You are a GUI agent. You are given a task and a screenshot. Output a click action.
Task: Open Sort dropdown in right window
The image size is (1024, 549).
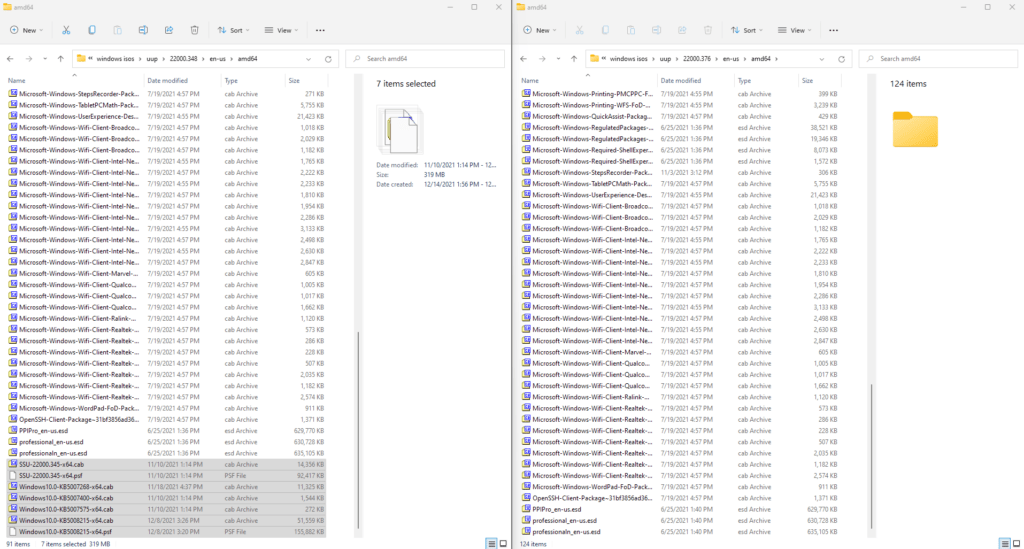(746, 30)
